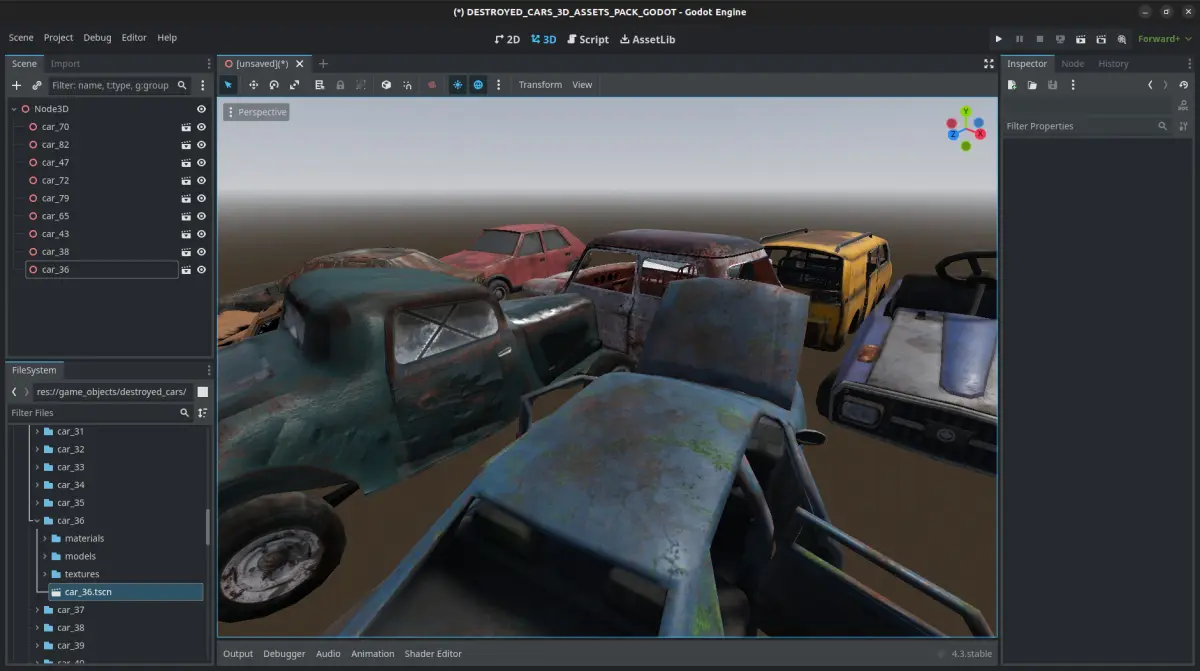Toggle visibility of car_79
The height and width of the screenshot is (671, 1200).
(x=202, y=198)
